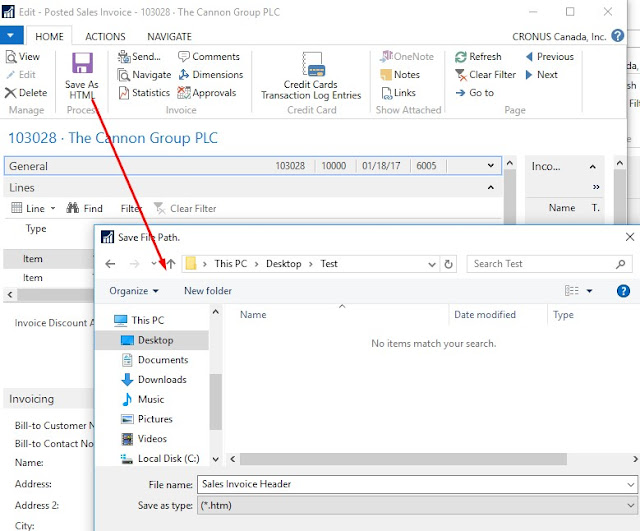Open Credit Cards Transaction Log Entries
The image size is (640, 531).
point(311,76)
